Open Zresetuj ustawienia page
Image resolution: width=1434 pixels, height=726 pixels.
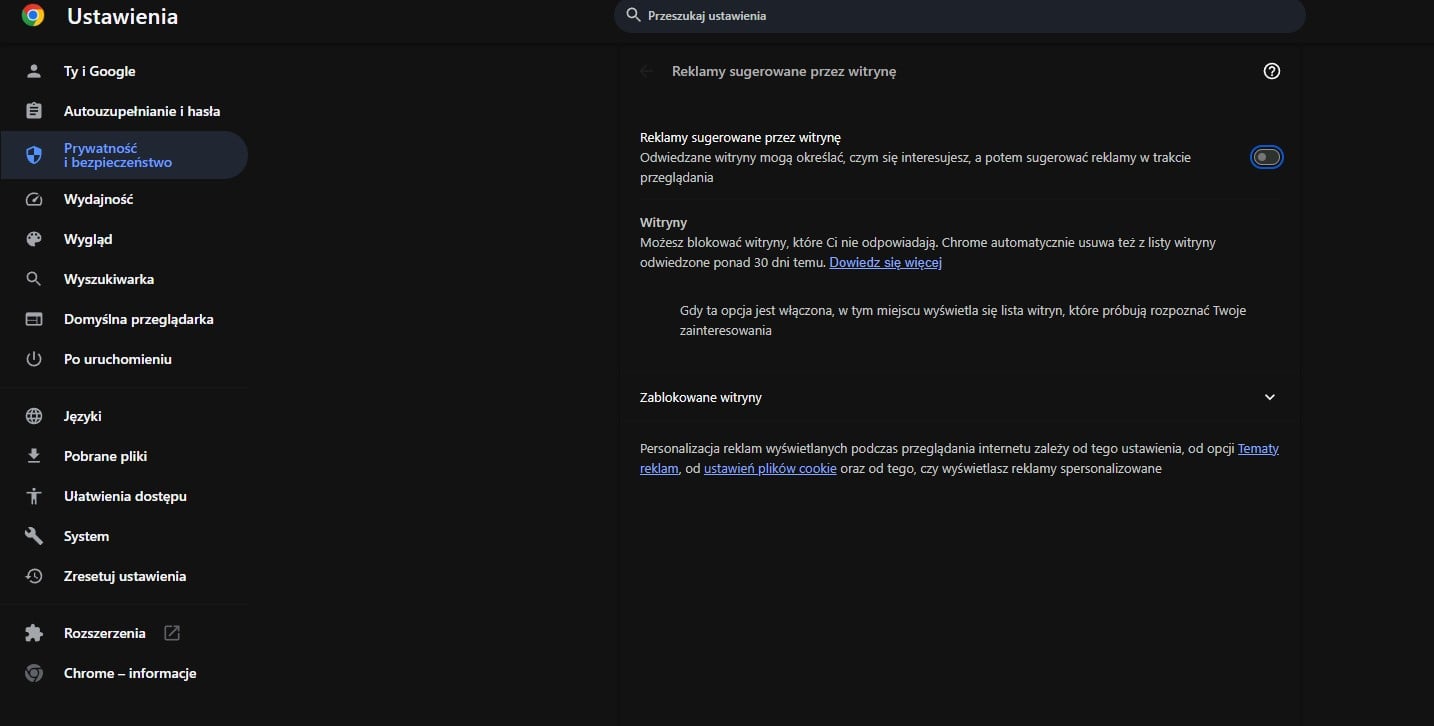click(x=124, y=576)
